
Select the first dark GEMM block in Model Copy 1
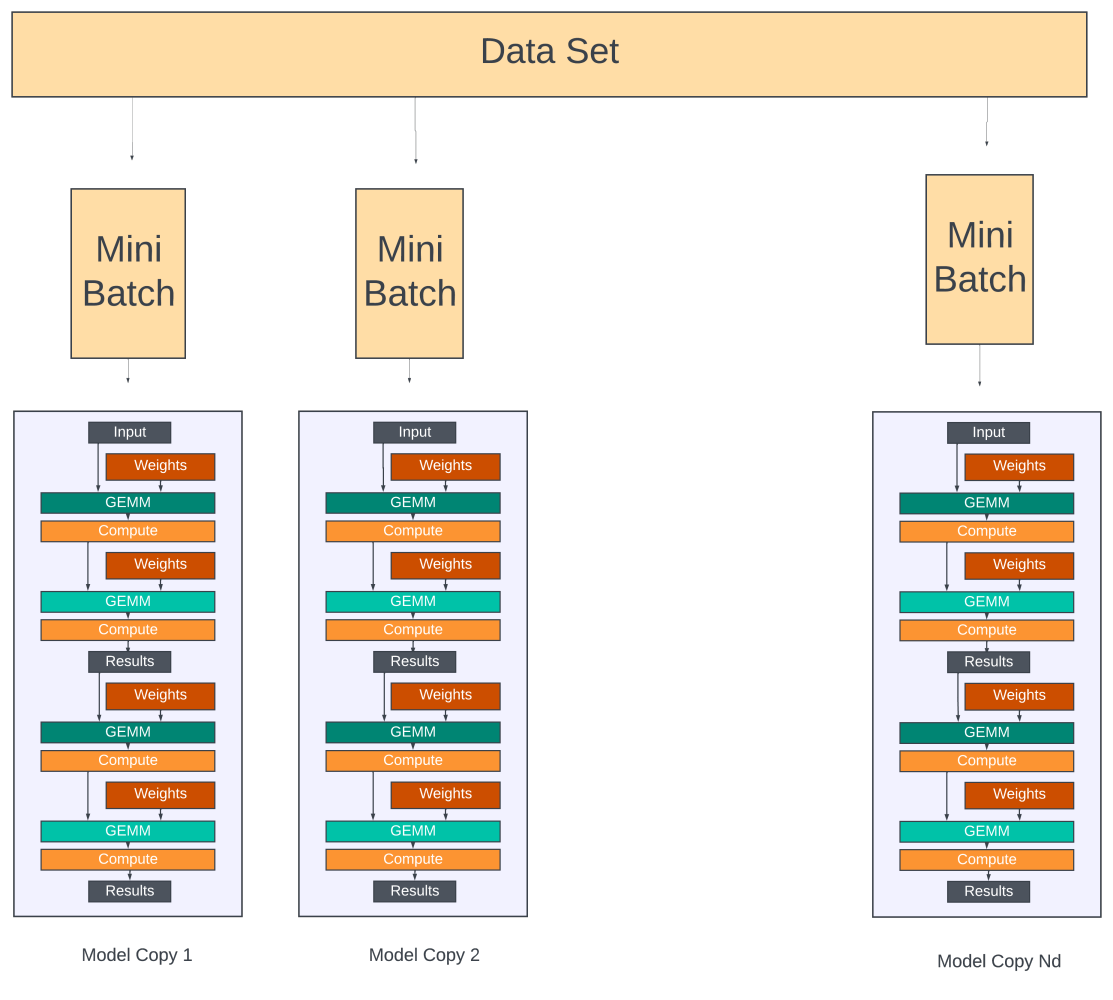[x=128, y=502]
